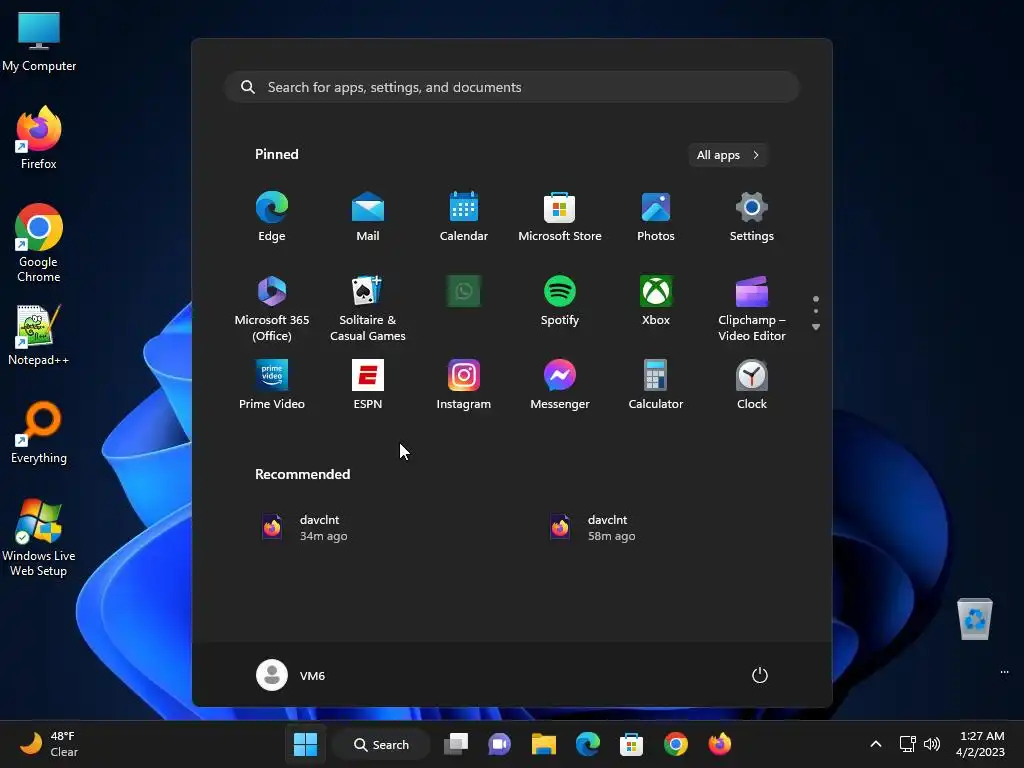
Task: Select Firefox desktop shortcut
Action: tap(39, 138)
